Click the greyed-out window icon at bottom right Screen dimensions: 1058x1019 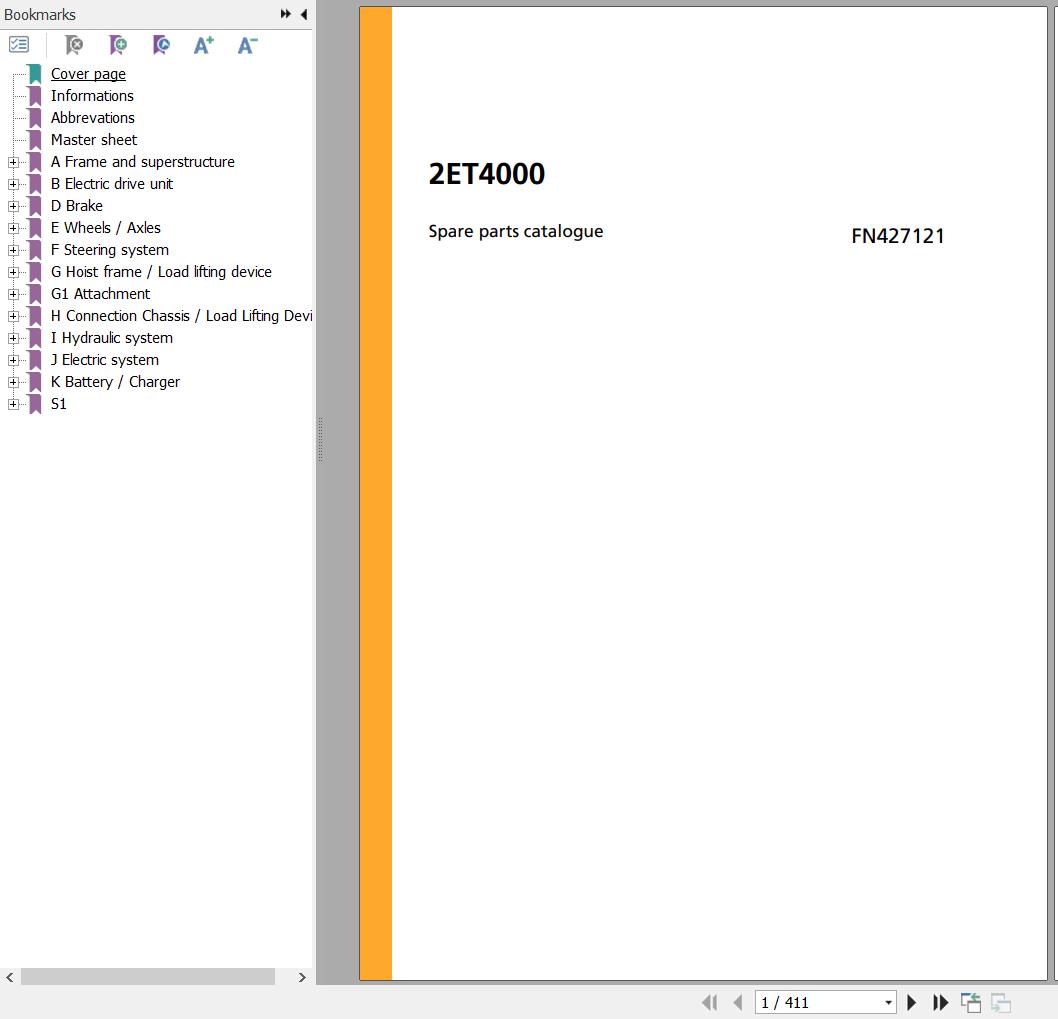tap(1001, 1002)
